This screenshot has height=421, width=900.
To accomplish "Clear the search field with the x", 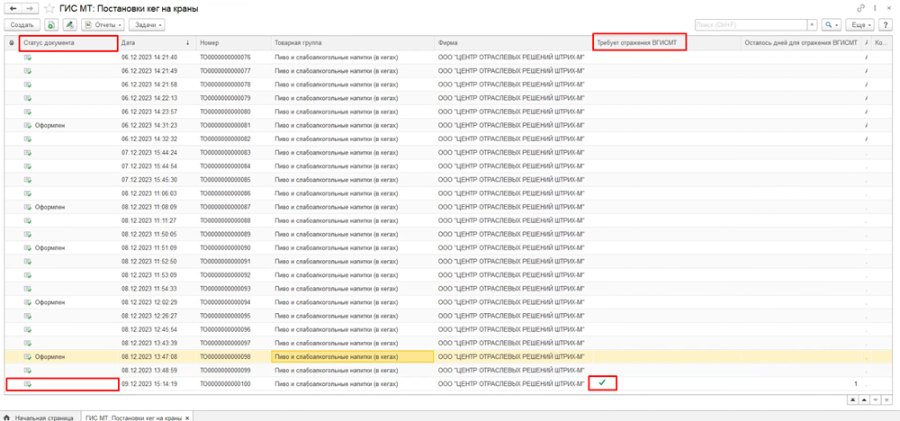I will coord(812,25).
